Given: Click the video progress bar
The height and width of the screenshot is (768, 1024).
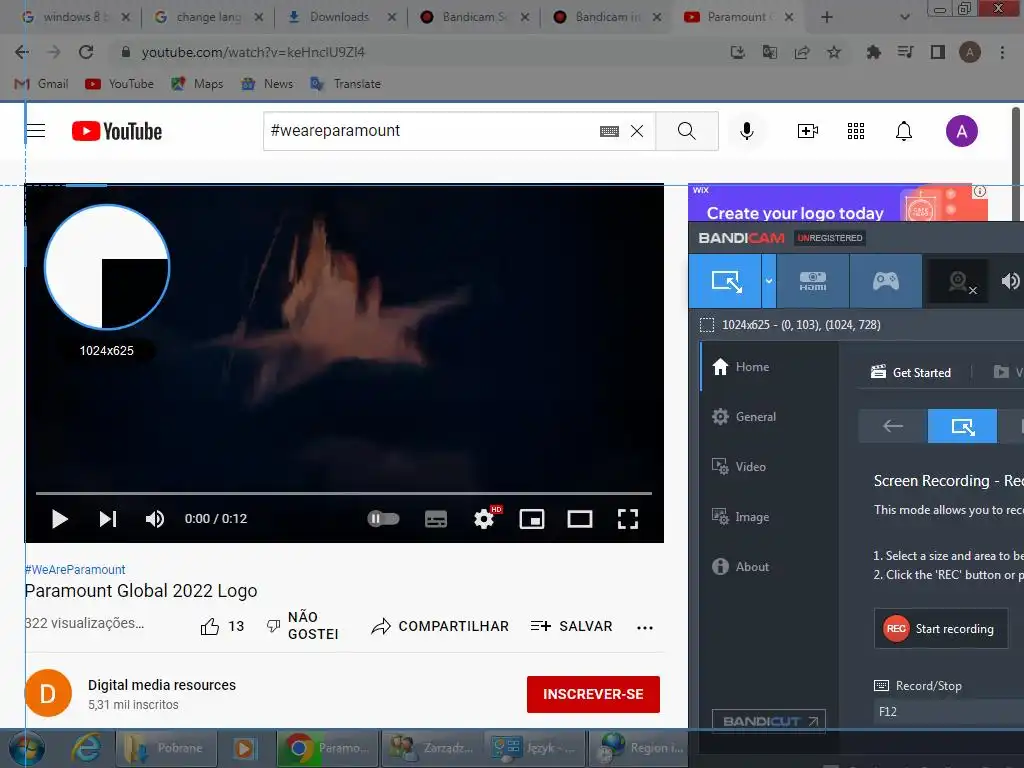Looking at the screenshot, I should click(x=344, y=493).
